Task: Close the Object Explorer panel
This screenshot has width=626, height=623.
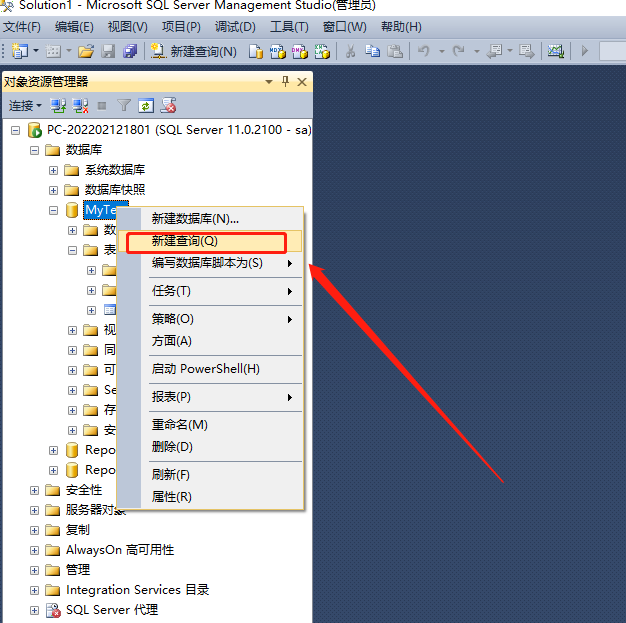Action: [302, 82]
